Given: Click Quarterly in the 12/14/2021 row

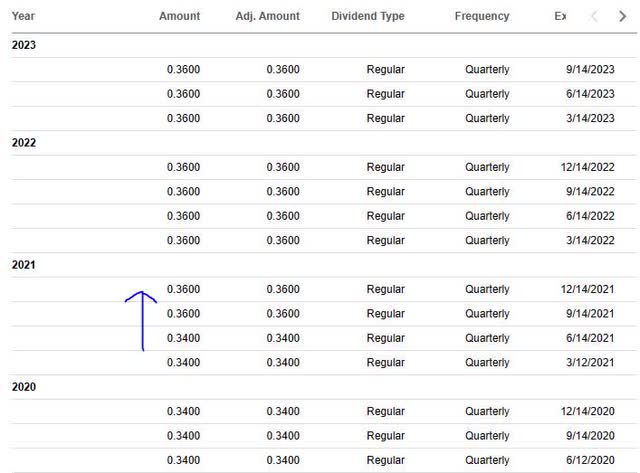Looking at the screenshot, I should tap(487, 289).
